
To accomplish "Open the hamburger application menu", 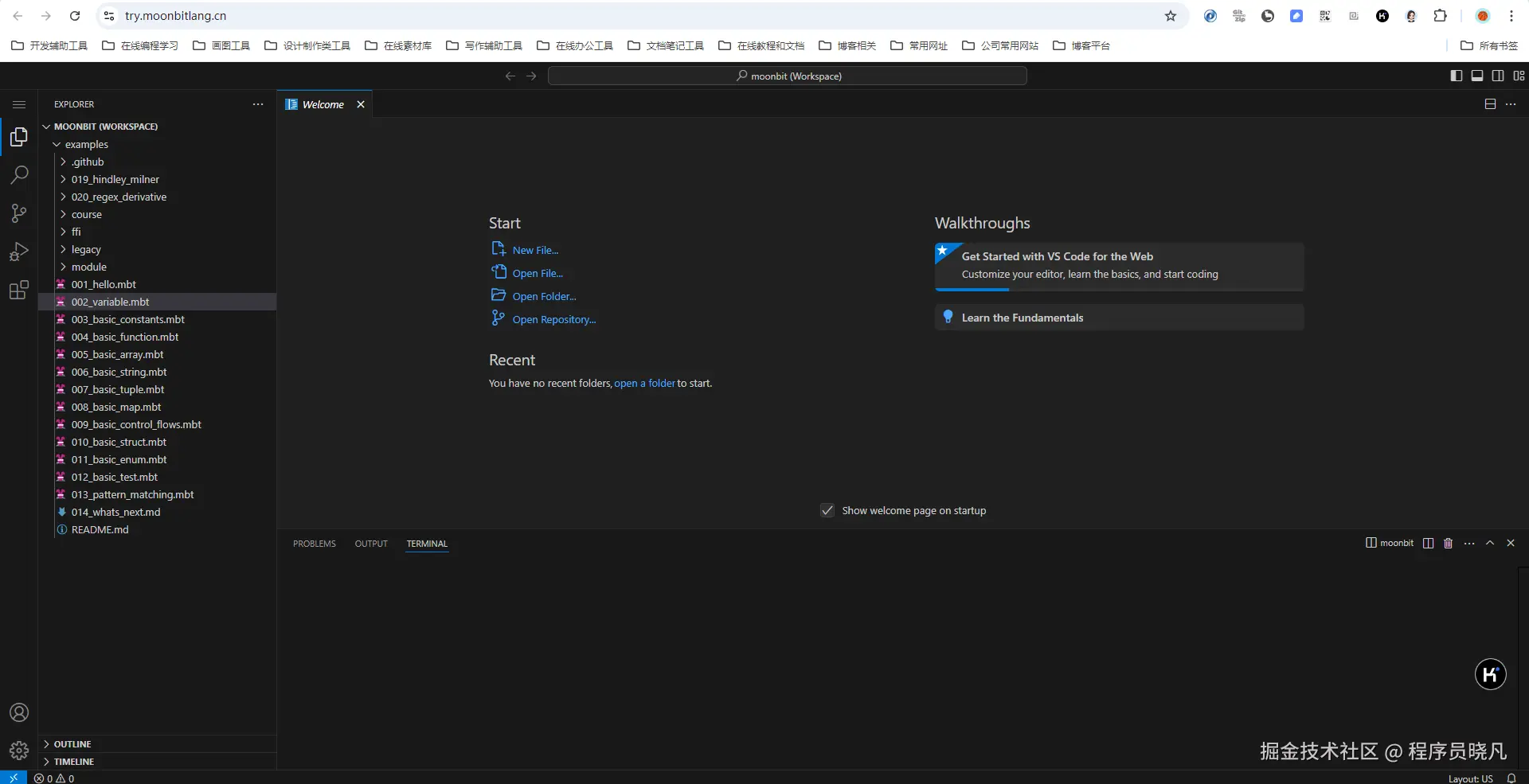I will coord(19,104).
